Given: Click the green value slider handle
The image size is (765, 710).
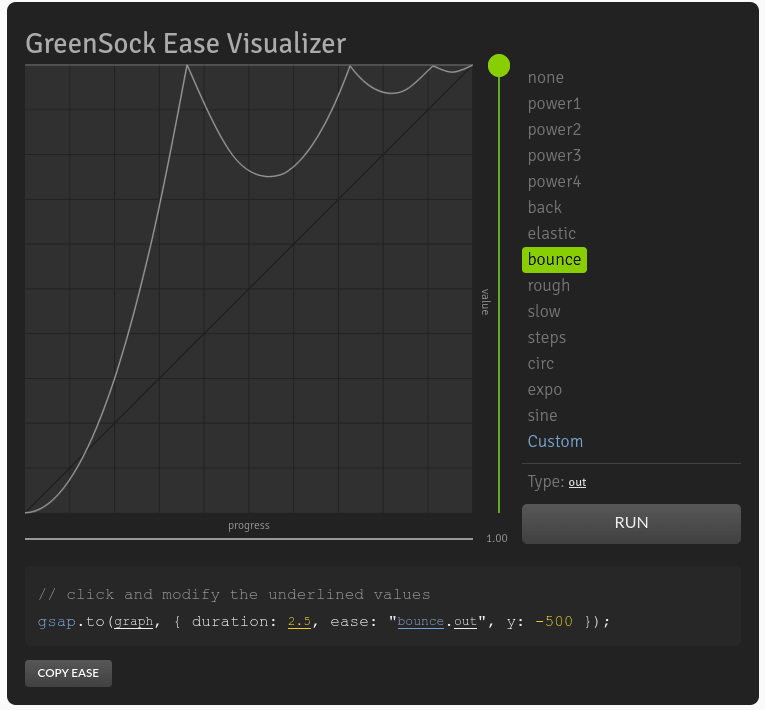Looking at the screenshot, I should [x=499, y=65].
